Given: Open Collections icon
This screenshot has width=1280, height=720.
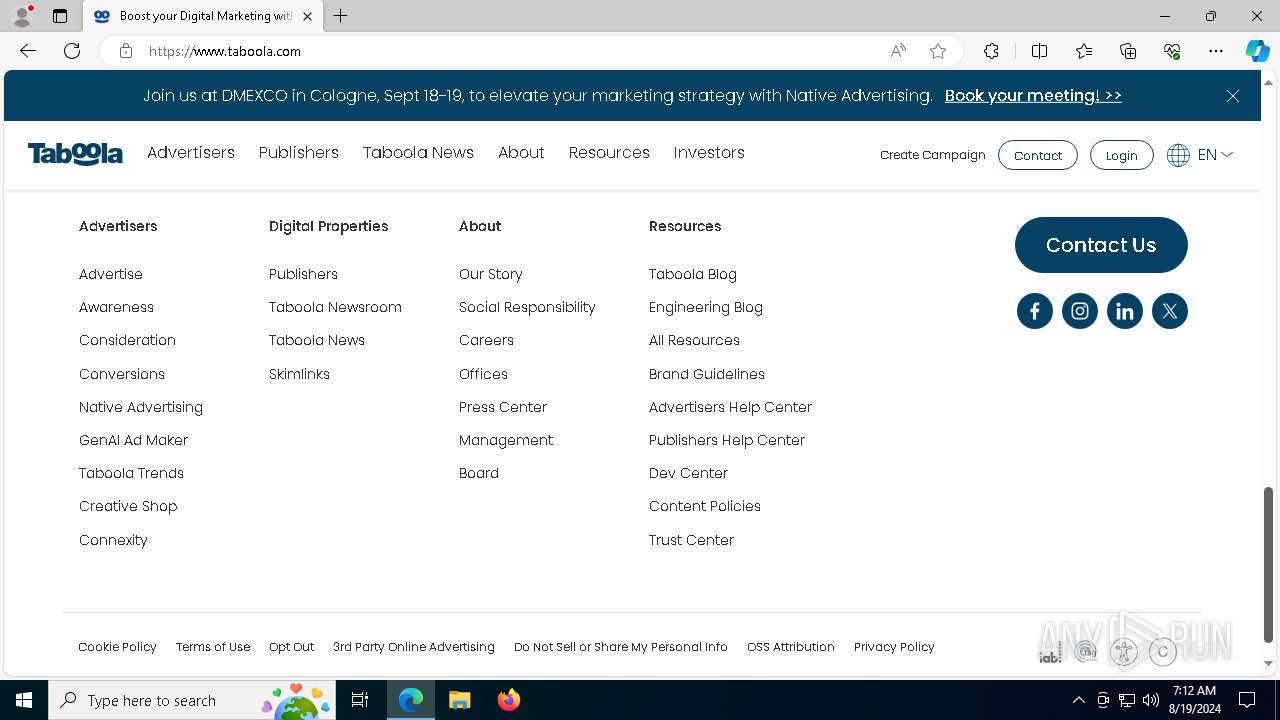Looking at the screenshot, I should tap(1128, 51).
